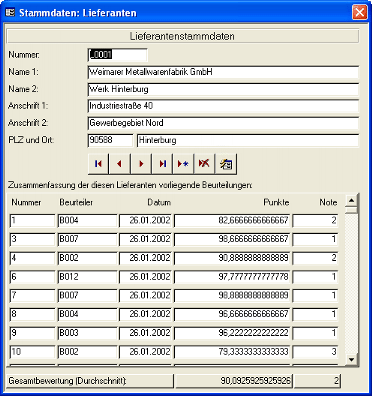Click Beurteiler B012 cell
The width and height of the screenshot is (372, 396).
[87, 277]
